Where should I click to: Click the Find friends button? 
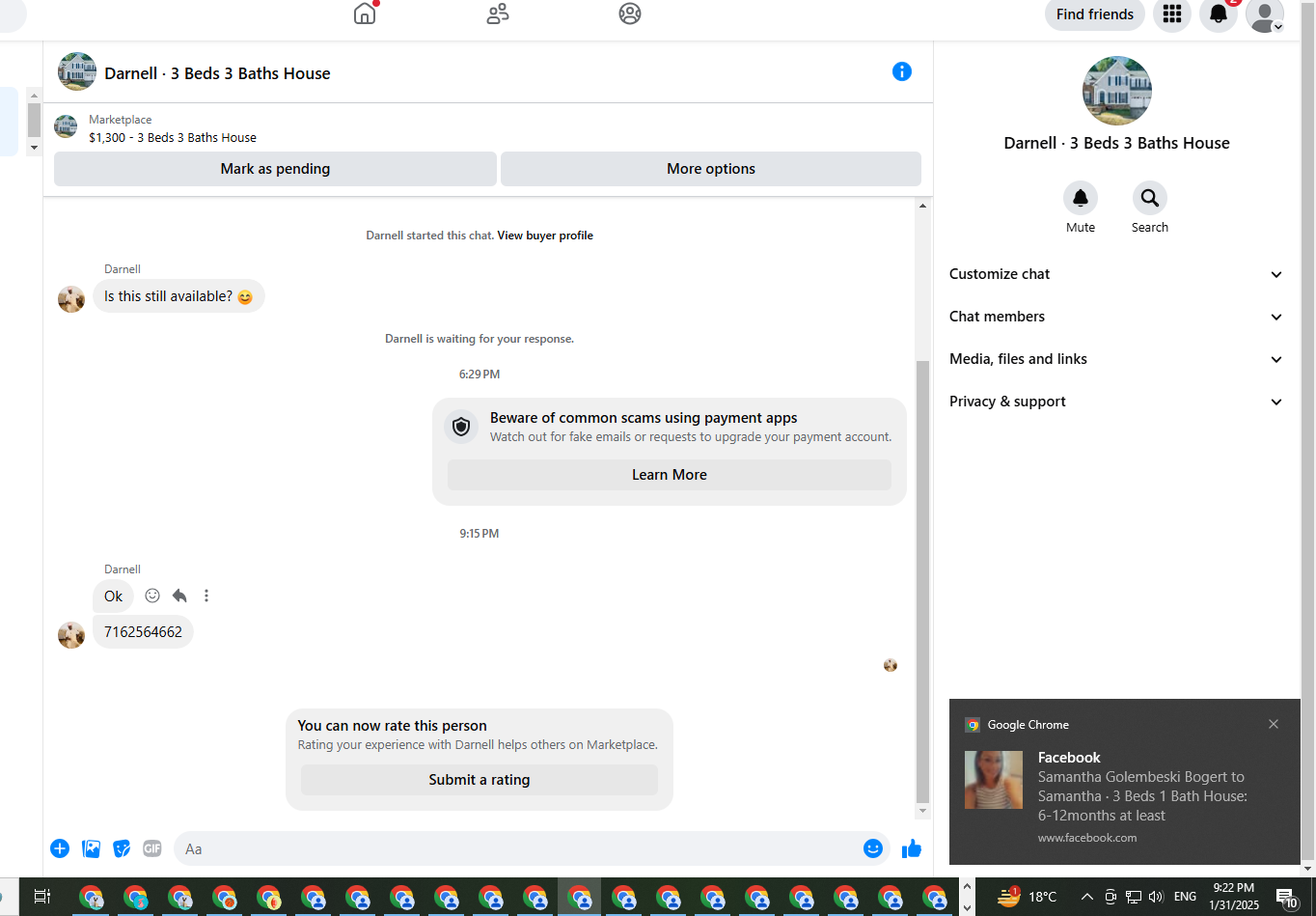pos(1095,14)
